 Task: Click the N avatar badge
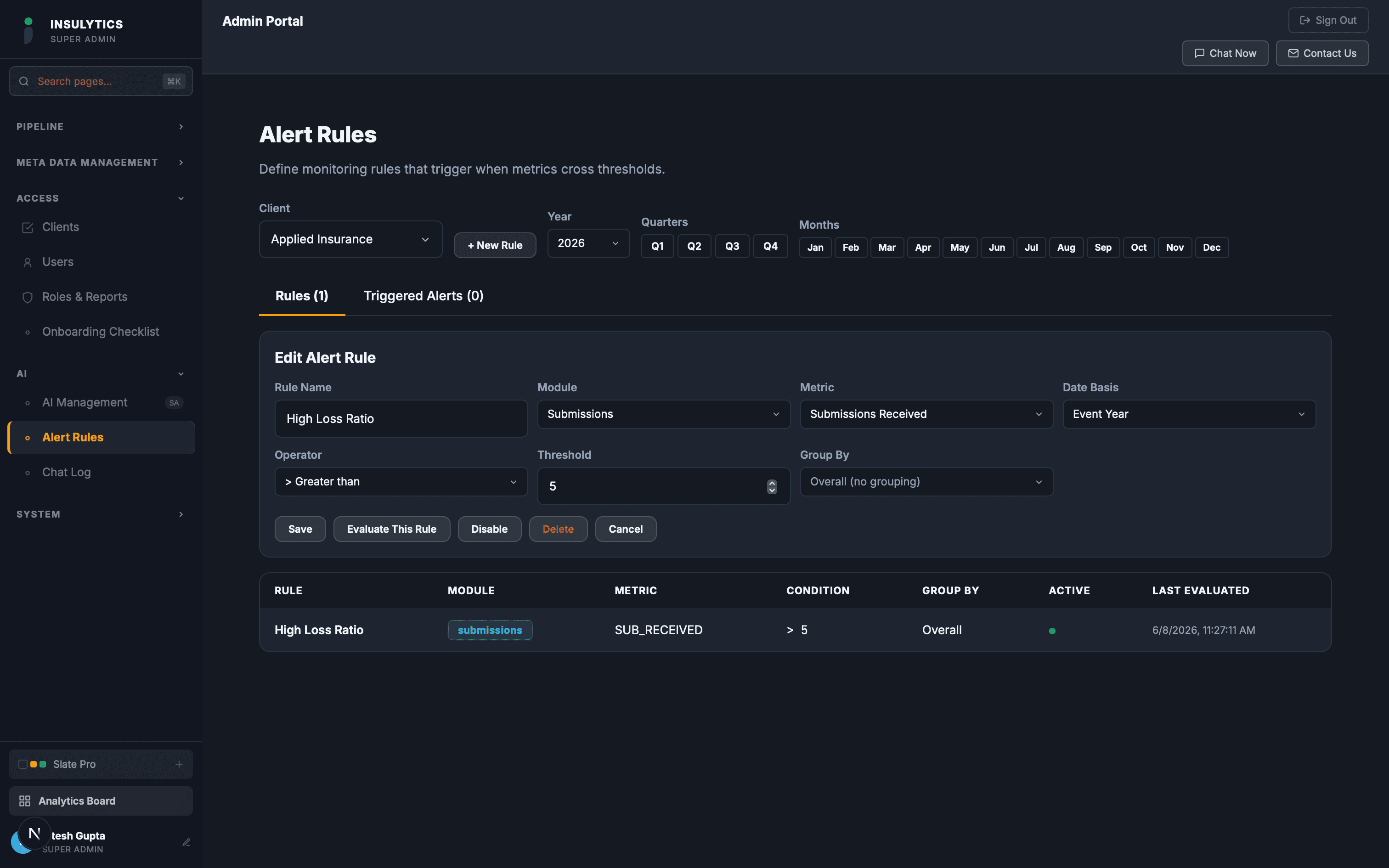pyautogui.click(x=34, y=833)
